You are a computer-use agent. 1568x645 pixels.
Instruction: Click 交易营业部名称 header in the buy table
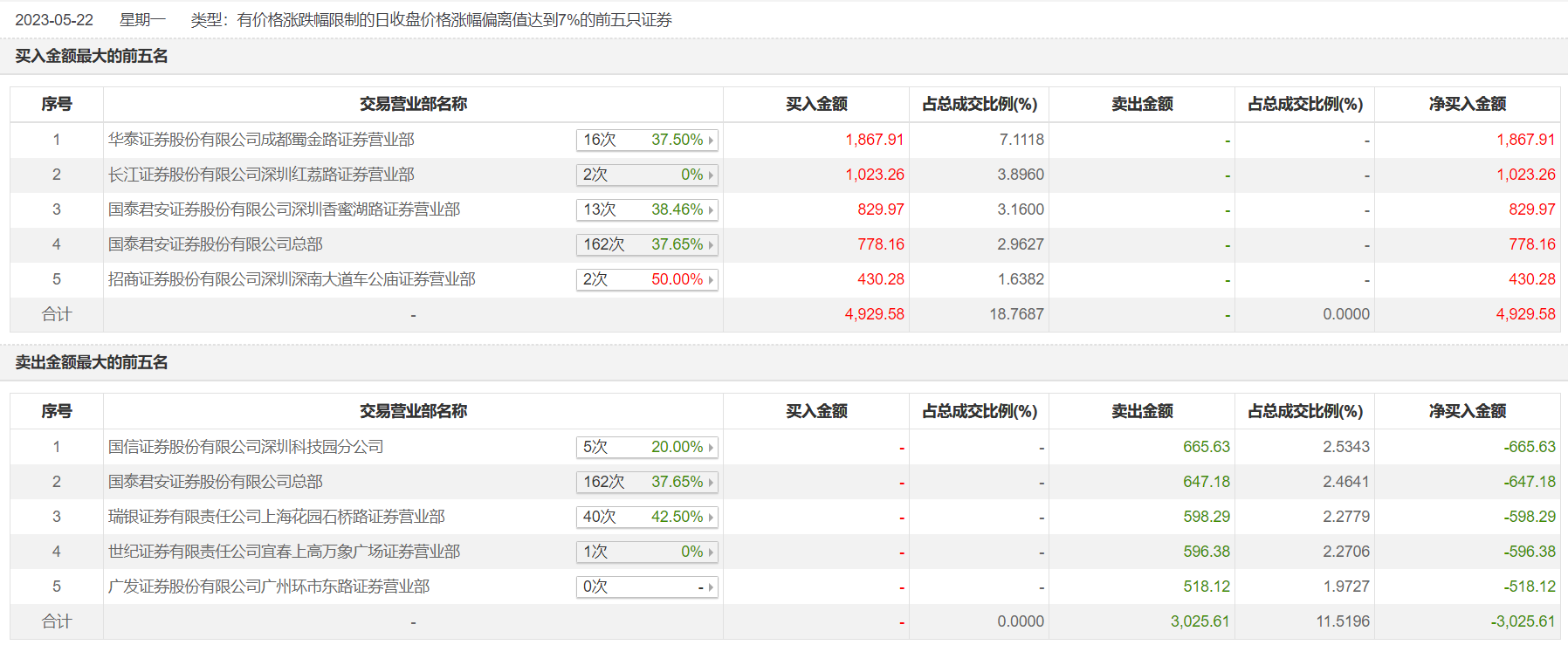413,104
